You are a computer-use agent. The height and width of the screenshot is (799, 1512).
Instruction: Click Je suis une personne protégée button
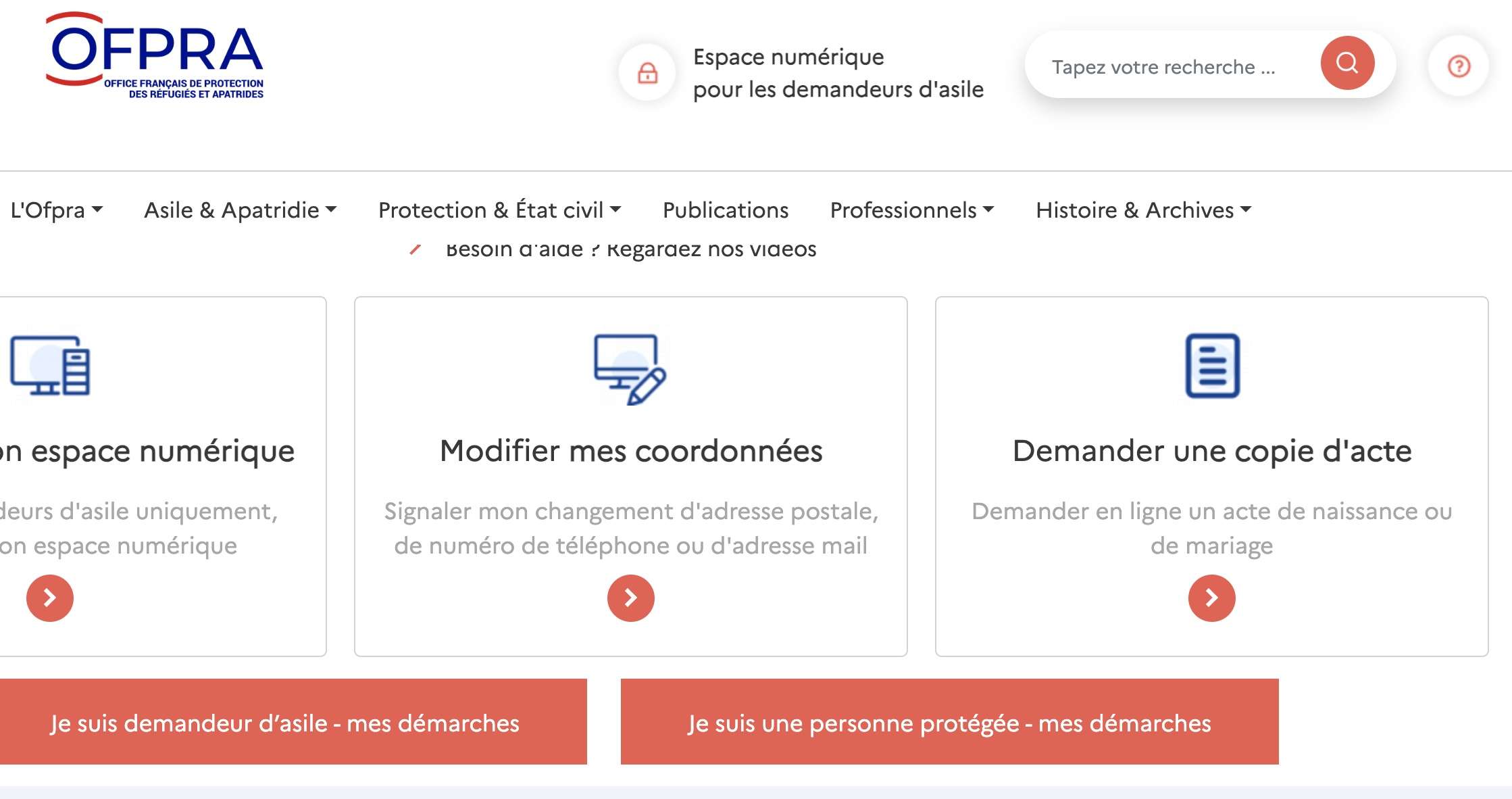tap(949, 721)
